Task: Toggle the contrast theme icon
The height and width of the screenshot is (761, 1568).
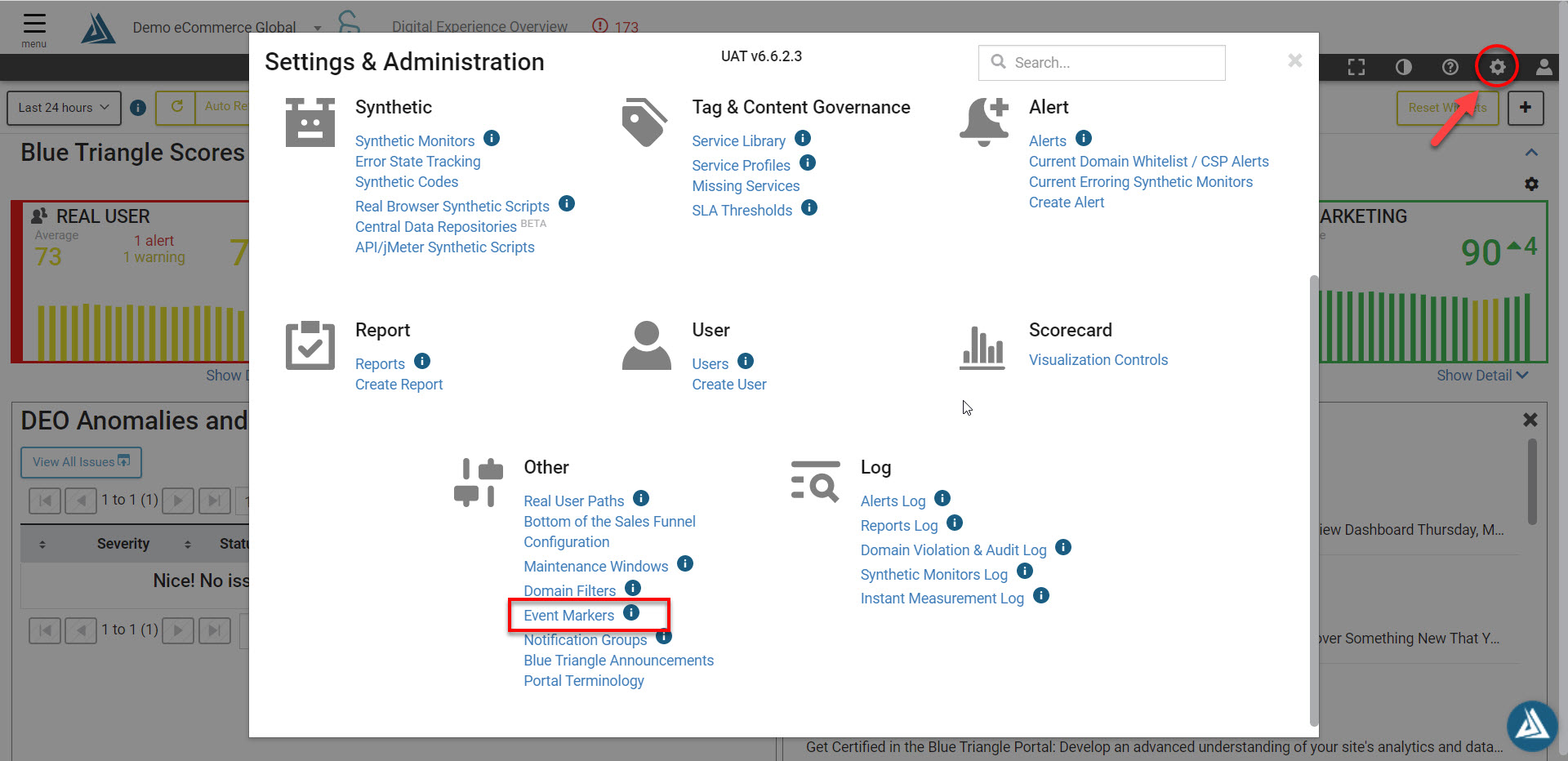Action: pyautogui.click(x=1403, y=67)
